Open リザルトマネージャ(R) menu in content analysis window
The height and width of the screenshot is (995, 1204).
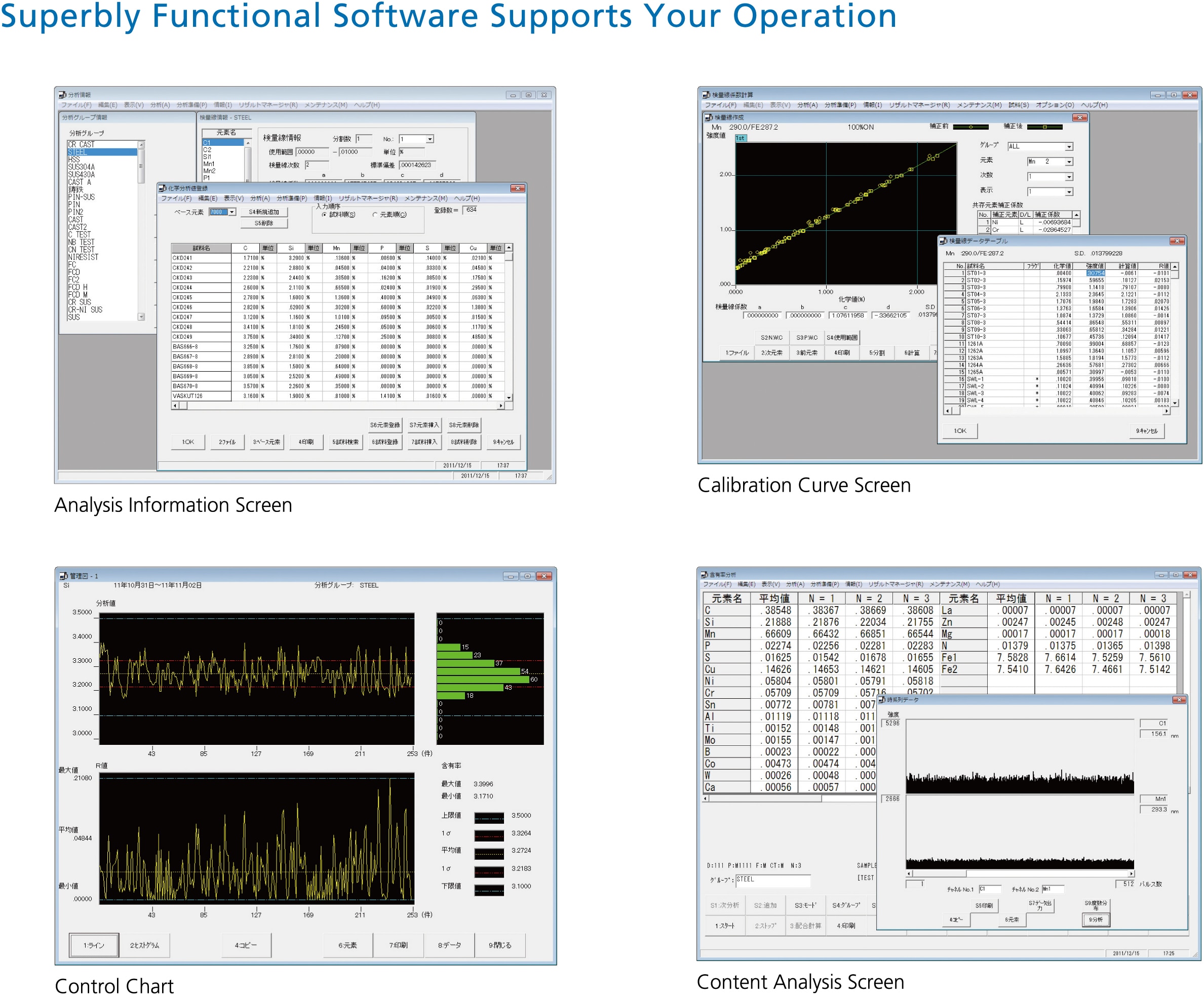click(x=895, y=584)
